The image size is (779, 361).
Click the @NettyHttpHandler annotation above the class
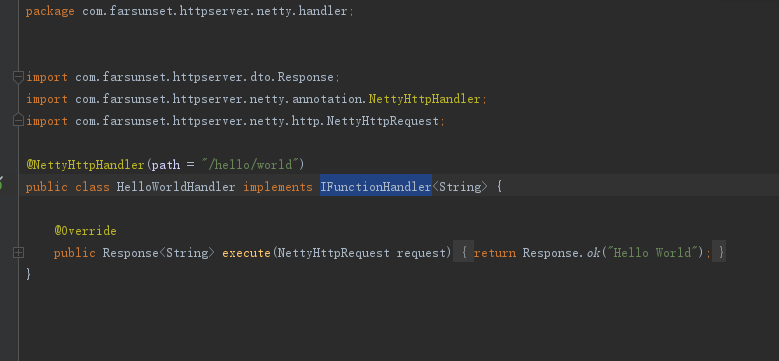click(85, 164)
